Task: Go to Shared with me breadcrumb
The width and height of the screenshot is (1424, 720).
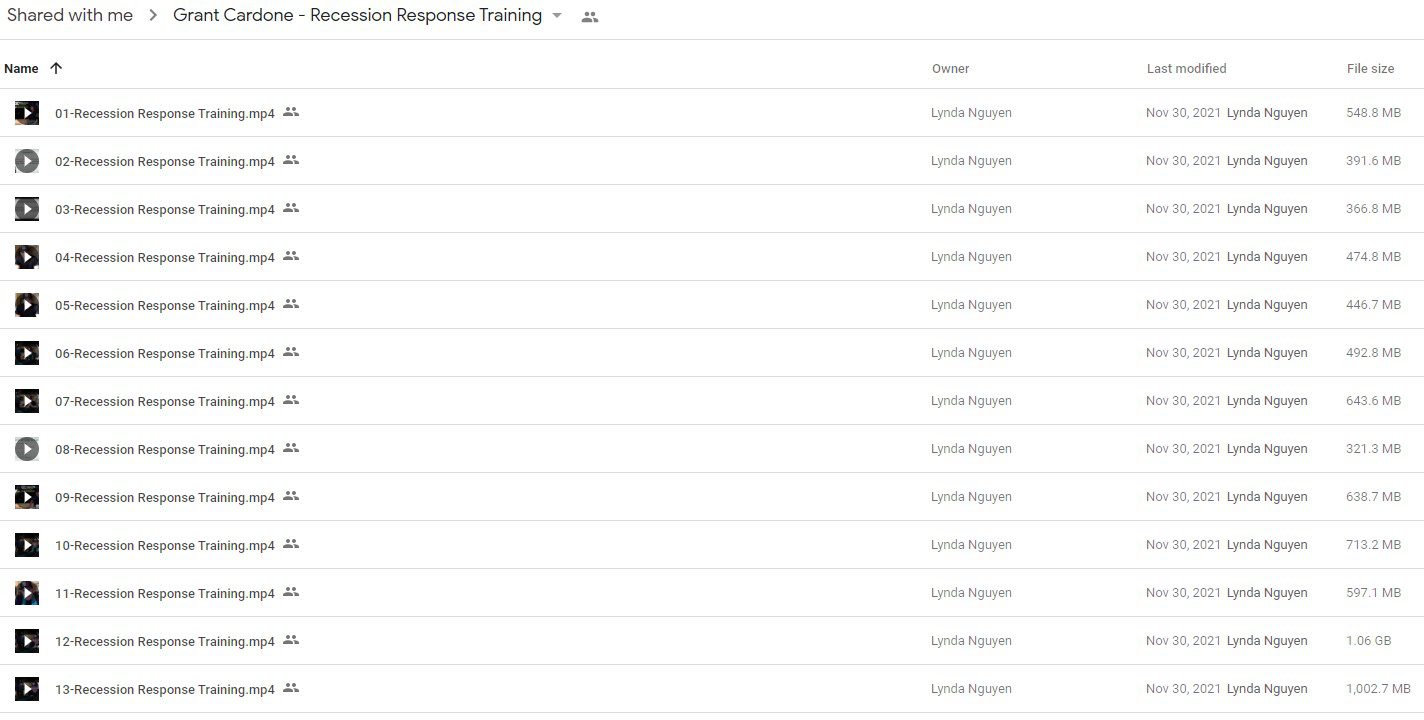Action: coord(70,15)
